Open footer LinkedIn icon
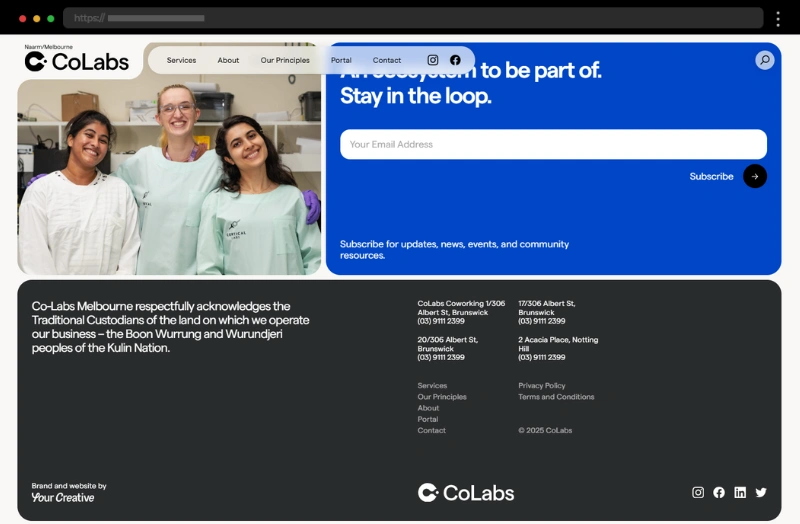This screenshot has height=524, width=800. (740, 492)
